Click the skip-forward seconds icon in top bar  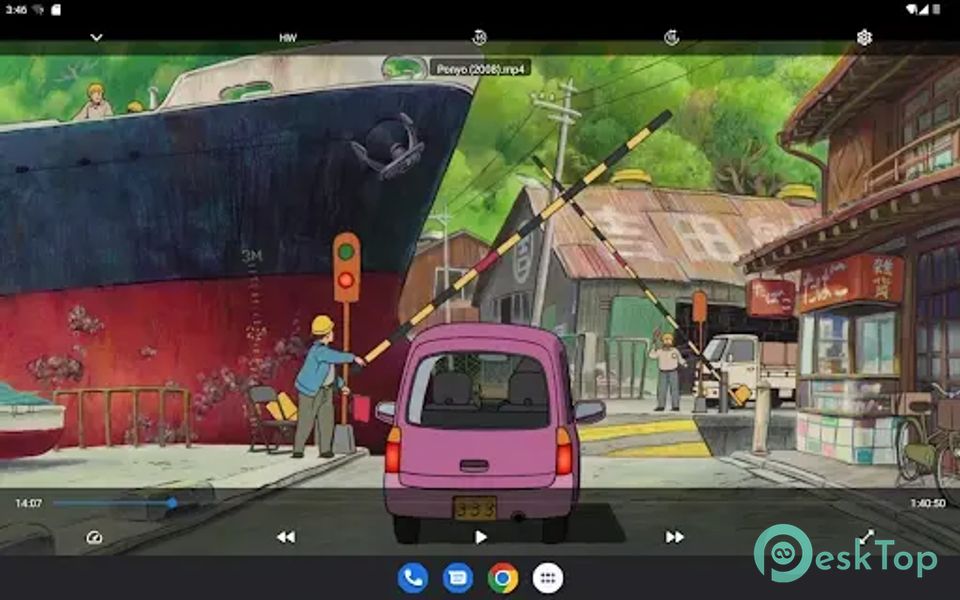(672, 37)
